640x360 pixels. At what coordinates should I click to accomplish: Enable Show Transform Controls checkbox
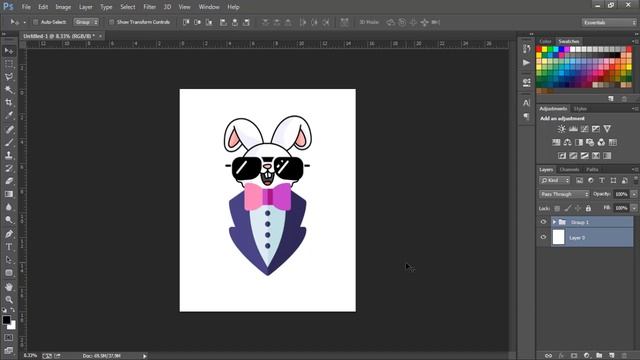click(x=111, y=22)
